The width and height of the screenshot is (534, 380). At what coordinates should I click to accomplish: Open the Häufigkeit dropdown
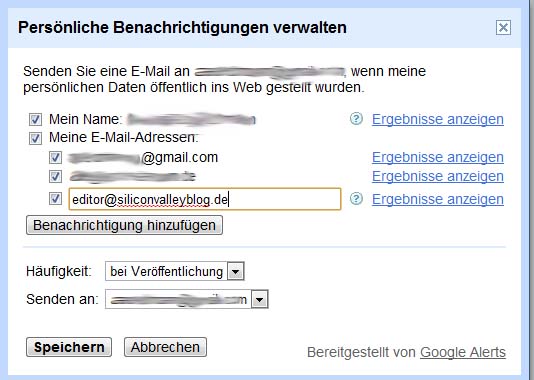[175, 271]
